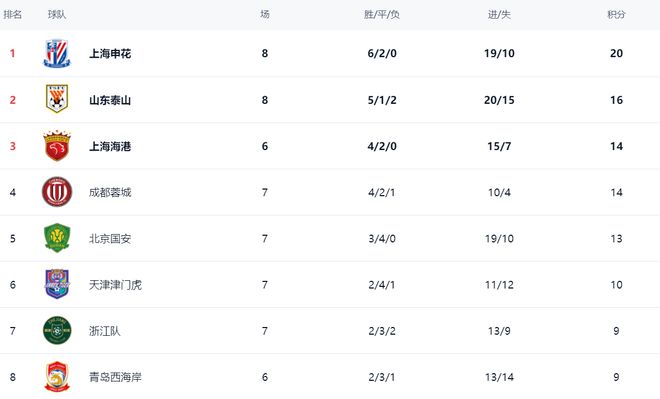Click the 积分 points column header
Viewport: 660px width, 399px height.
pos(616,15)
